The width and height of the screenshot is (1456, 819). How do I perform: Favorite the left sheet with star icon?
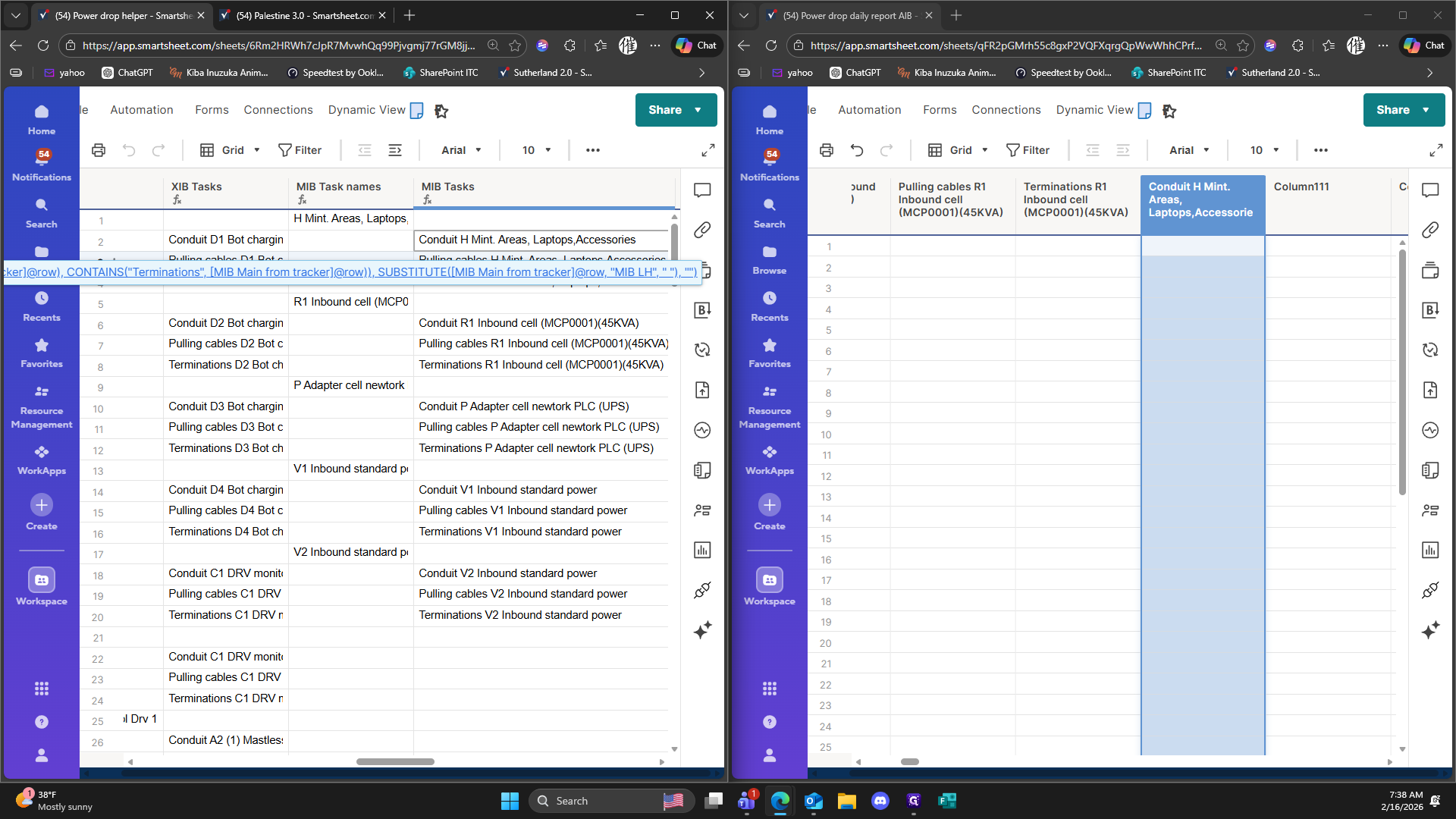(x=441, y=111)
